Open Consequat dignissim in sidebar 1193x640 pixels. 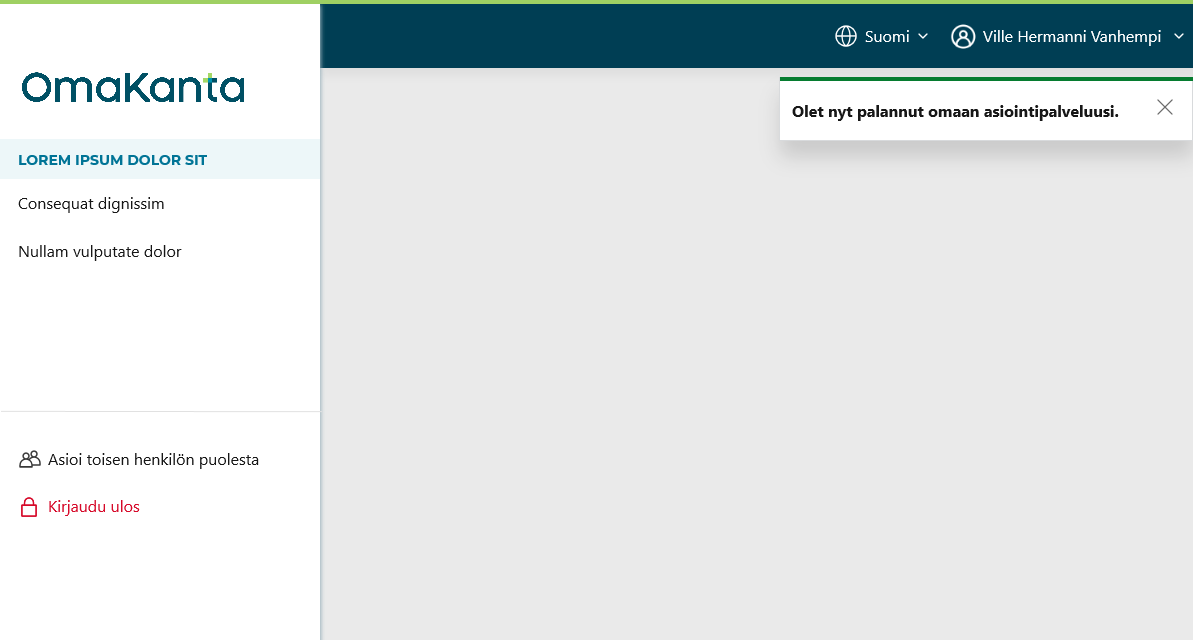point(91,204)
